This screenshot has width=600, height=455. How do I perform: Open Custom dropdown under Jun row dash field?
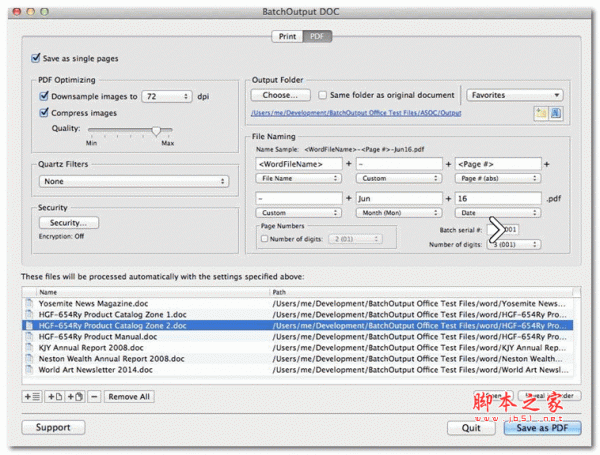point(298,213)
